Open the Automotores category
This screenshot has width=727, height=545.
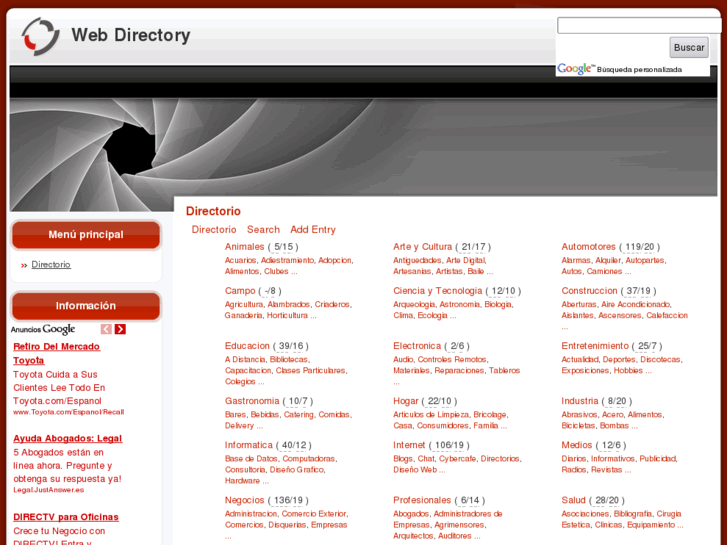588,247
